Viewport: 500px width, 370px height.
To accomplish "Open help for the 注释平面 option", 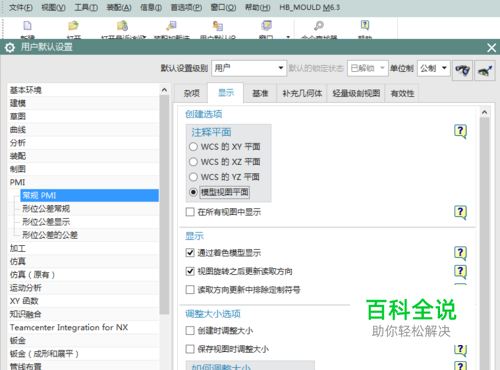I will (460, 131).
